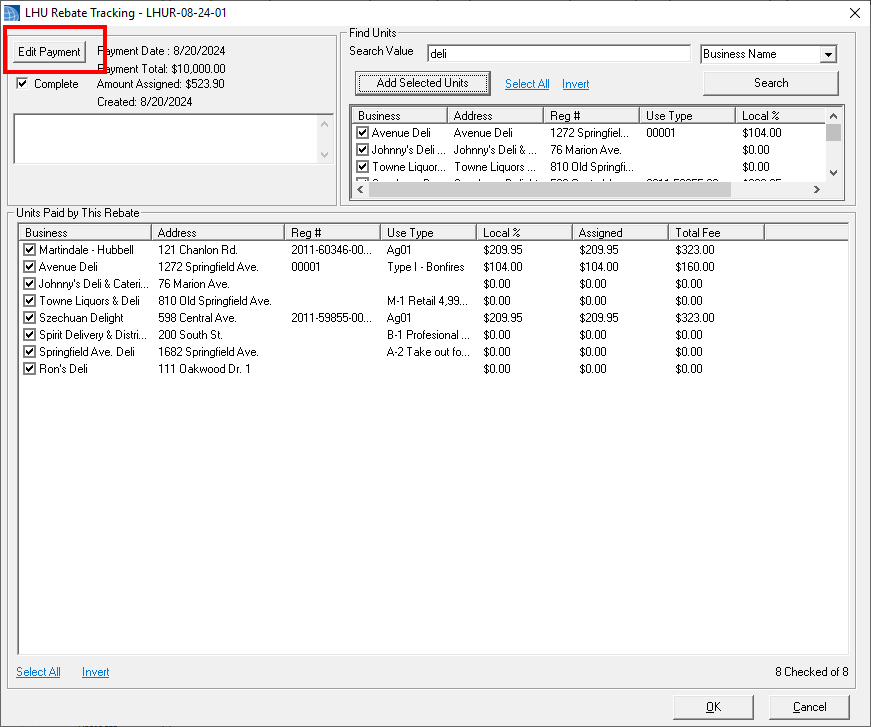Viewport: 871px width, 727px height.
Task: Uncheck Avenue Deli in paid units list
Action: (29, 267)
